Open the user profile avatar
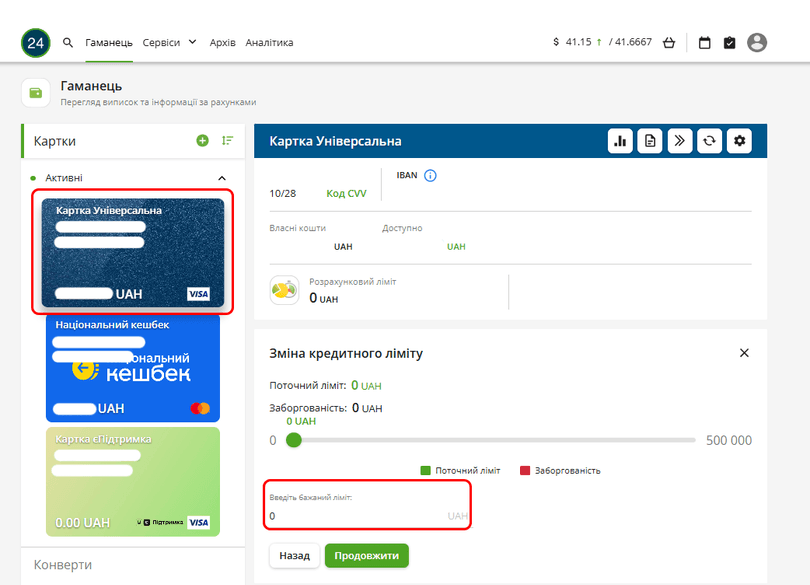This screenshot has height=585, width=810. tap(757, 42)
